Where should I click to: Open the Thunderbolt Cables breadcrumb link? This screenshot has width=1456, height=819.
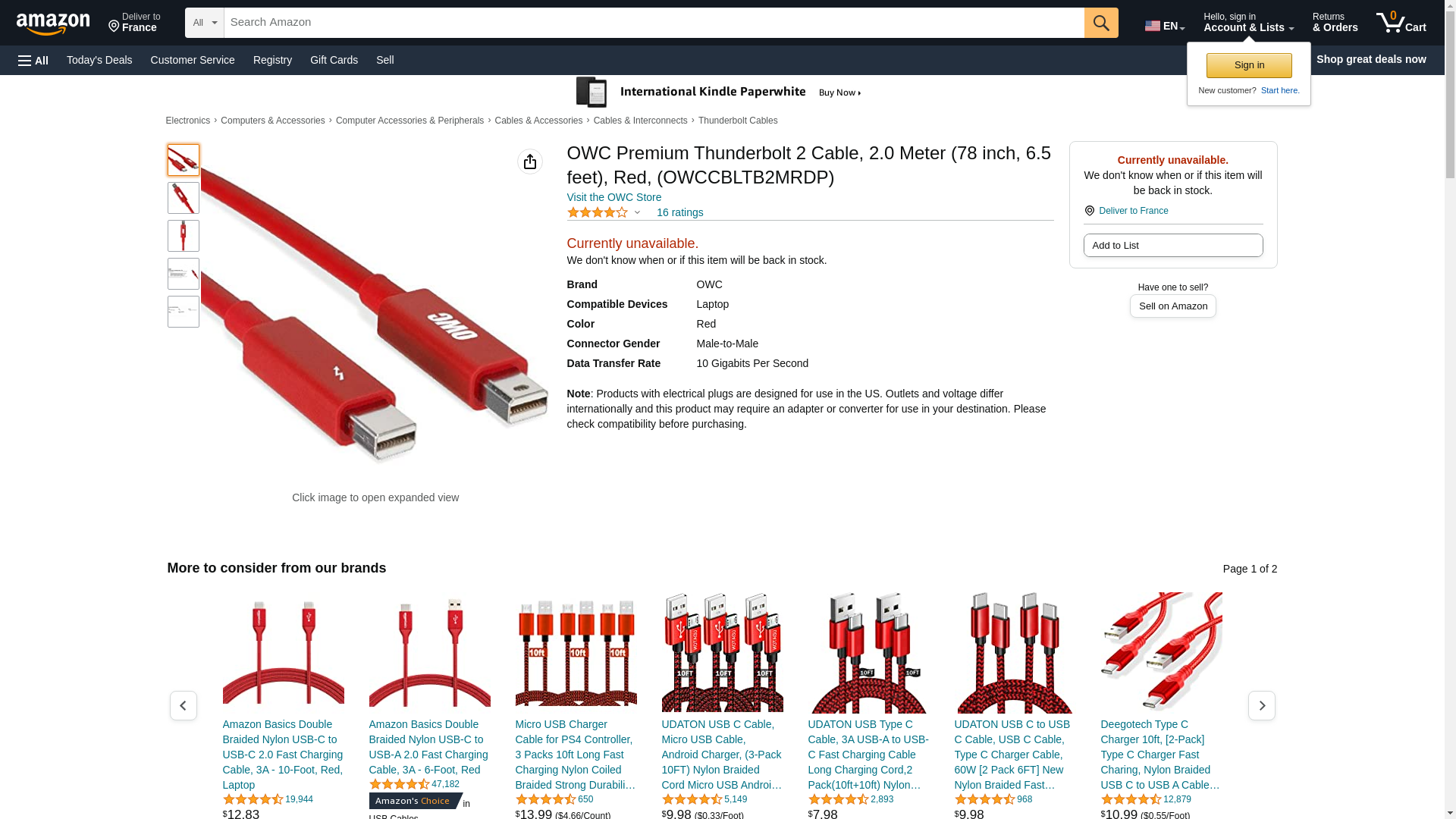pyautogui.click(x=738, y=121)
